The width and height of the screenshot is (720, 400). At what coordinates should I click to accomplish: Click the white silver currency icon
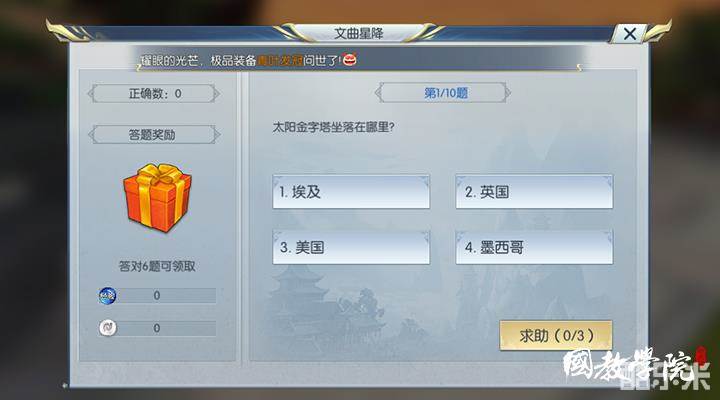click(108, 328)
